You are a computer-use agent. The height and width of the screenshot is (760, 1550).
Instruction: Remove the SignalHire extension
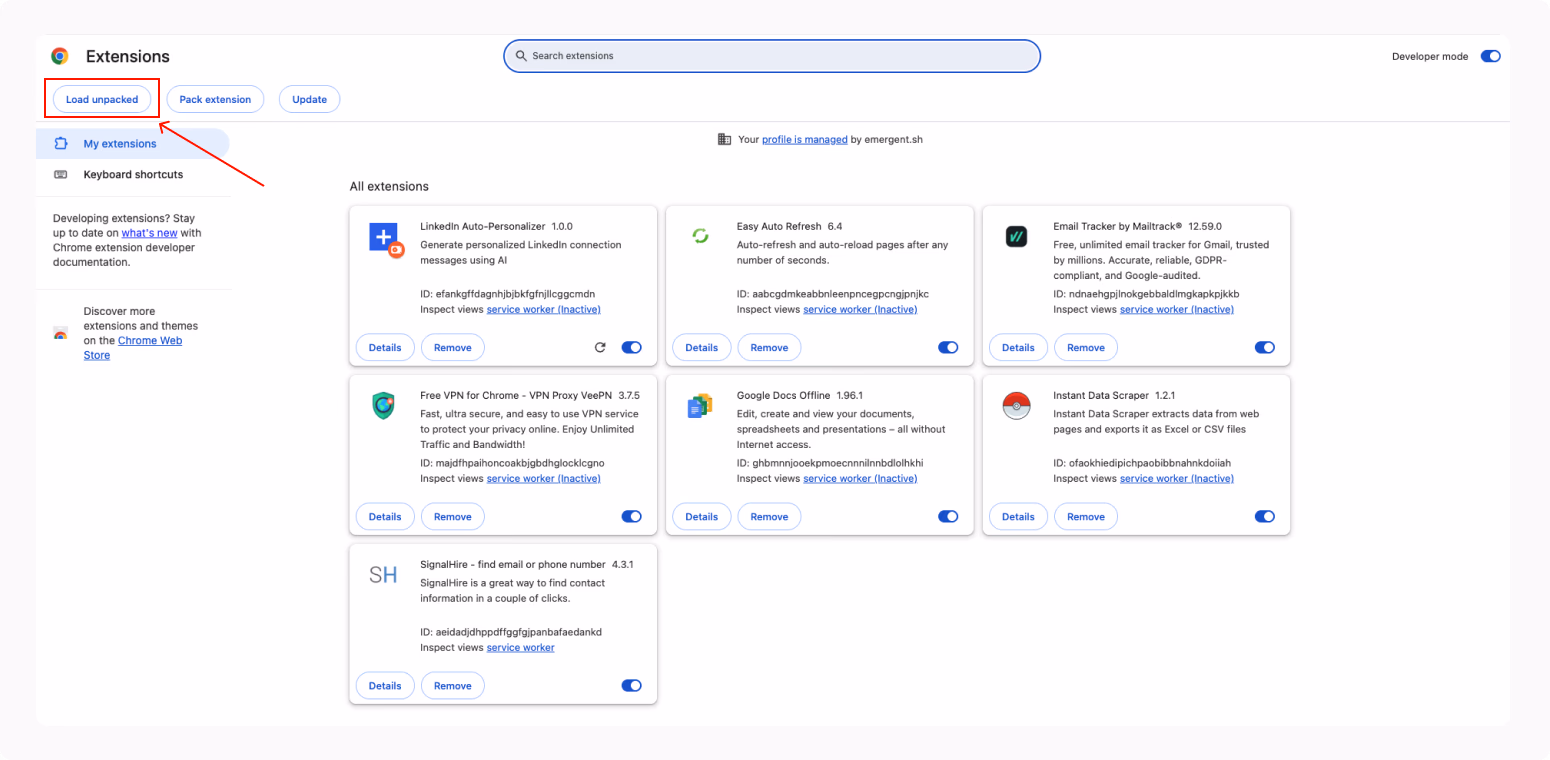click(453, 685)
